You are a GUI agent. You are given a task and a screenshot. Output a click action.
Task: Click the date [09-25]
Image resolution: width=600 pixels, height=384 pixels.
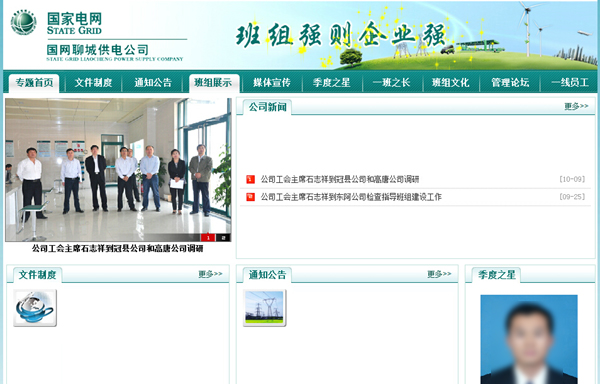572,197
